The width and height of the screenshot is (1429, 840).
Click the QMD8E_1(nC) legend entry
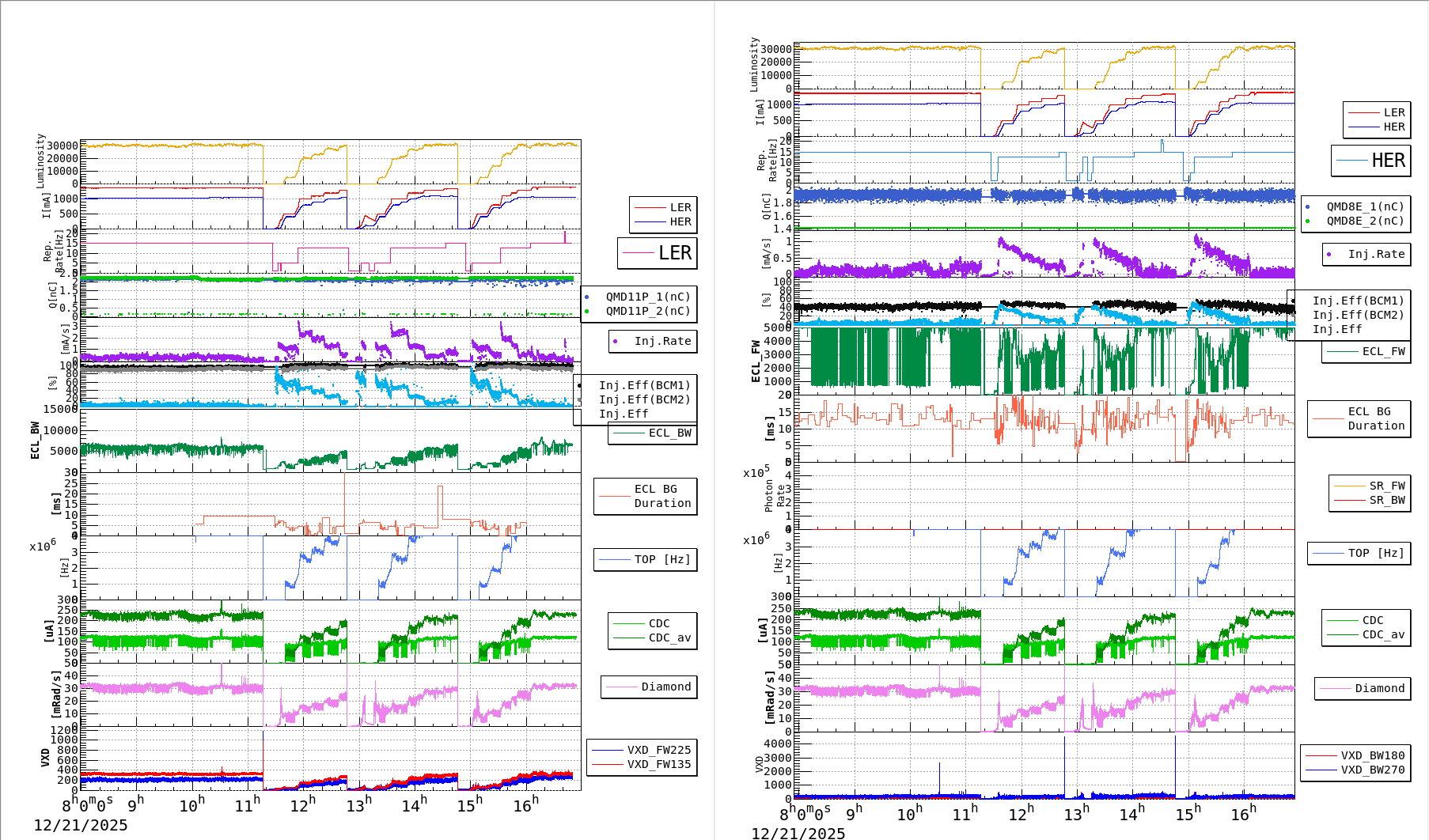1365,206
